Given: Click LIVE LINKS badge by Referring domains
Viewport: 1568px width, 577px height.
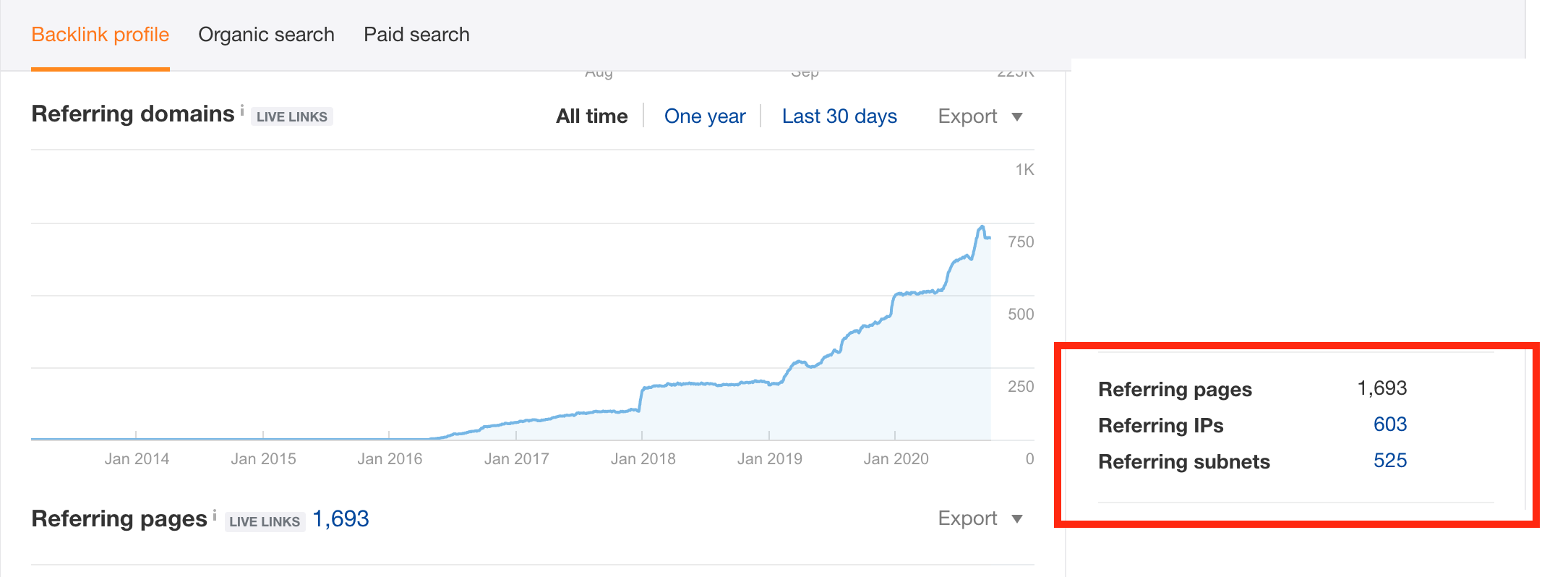Looking at the screenshot, I should coord(292,116).
